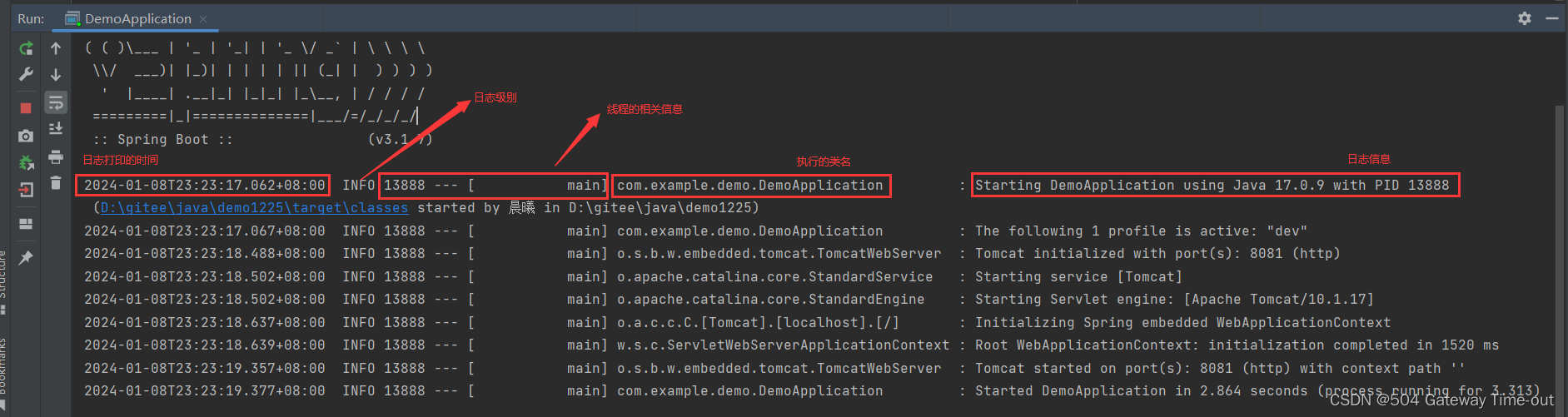The height and width of the screenshot is (417, 1568).
Task: Click 'Started DemoApplication in 2.864 seconds' message
Action: [1257, 390]
